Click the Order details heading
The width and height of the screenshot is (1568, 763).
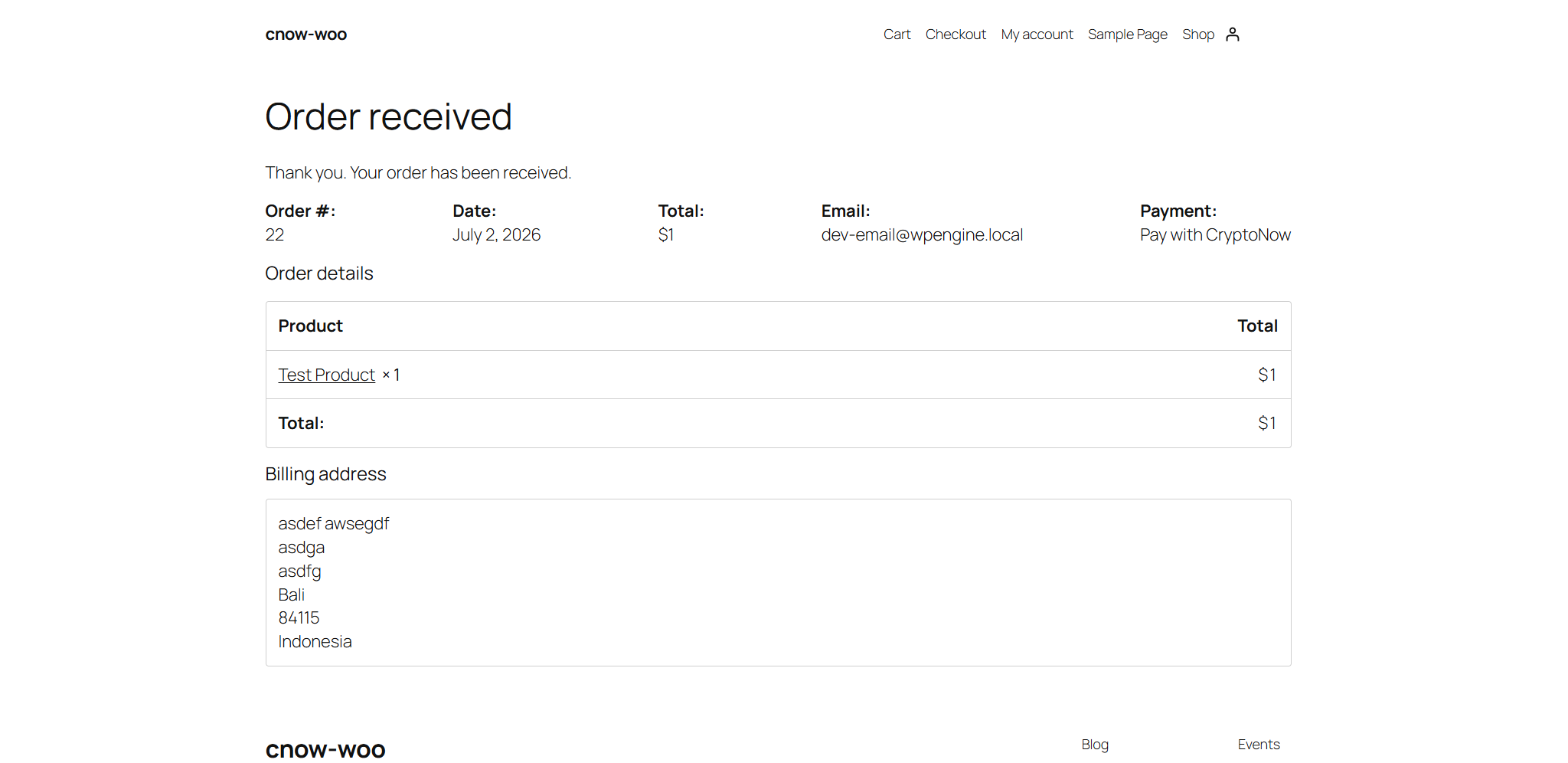(319, 273)
